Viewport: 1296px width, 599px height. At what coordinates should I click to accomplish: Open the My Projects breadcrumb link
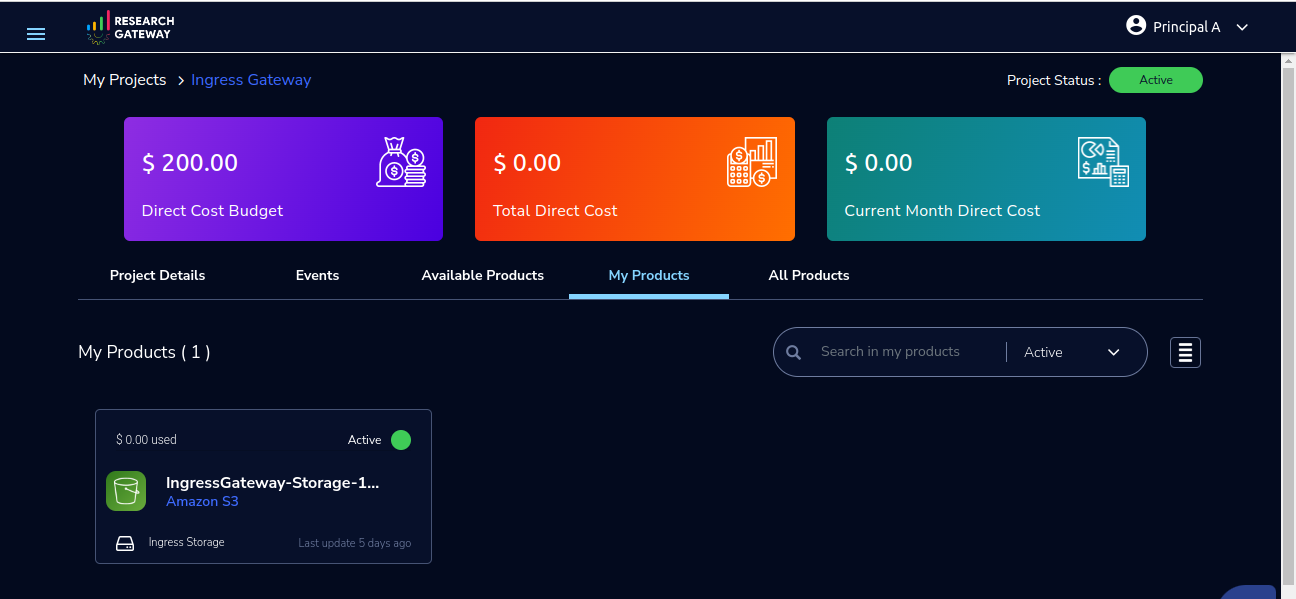point(125,80)
